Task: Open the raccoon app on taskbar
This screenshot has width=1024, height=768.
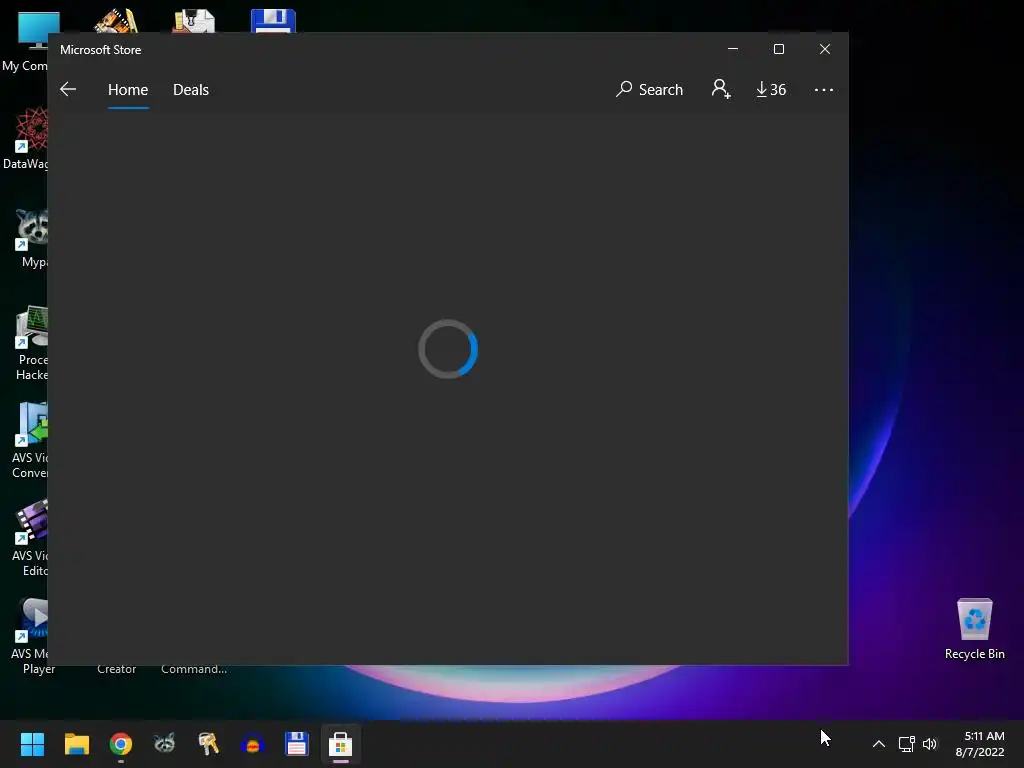Action: pyautogui.click(x=165, y=744)
